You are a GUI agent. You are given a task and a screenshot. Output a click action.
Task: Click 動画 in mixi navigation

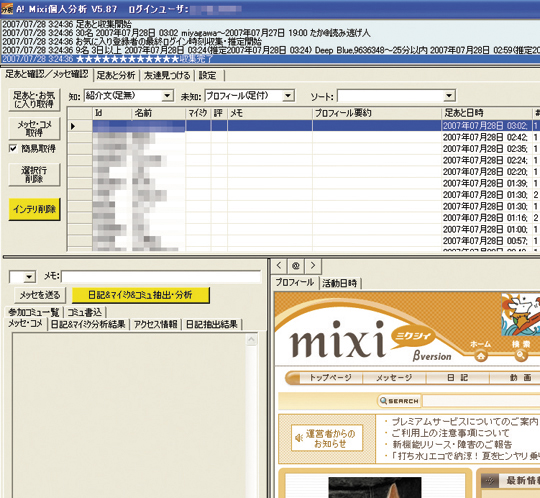coord(520,378)
